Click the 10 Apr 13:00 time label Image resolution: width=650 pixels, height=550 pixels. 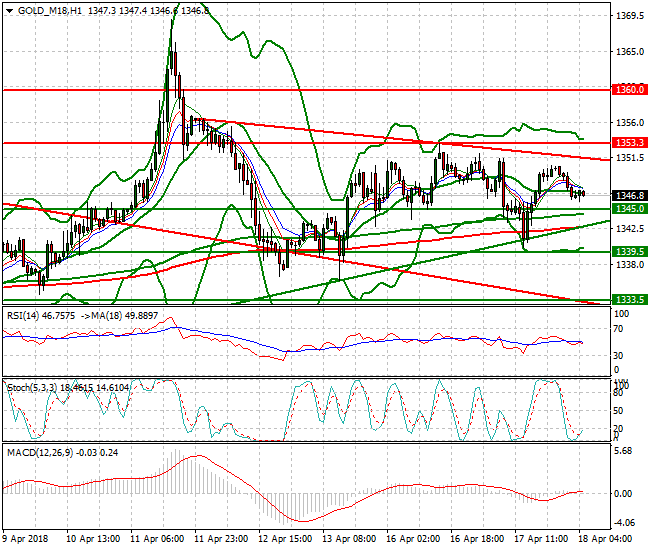pos(93,539)
